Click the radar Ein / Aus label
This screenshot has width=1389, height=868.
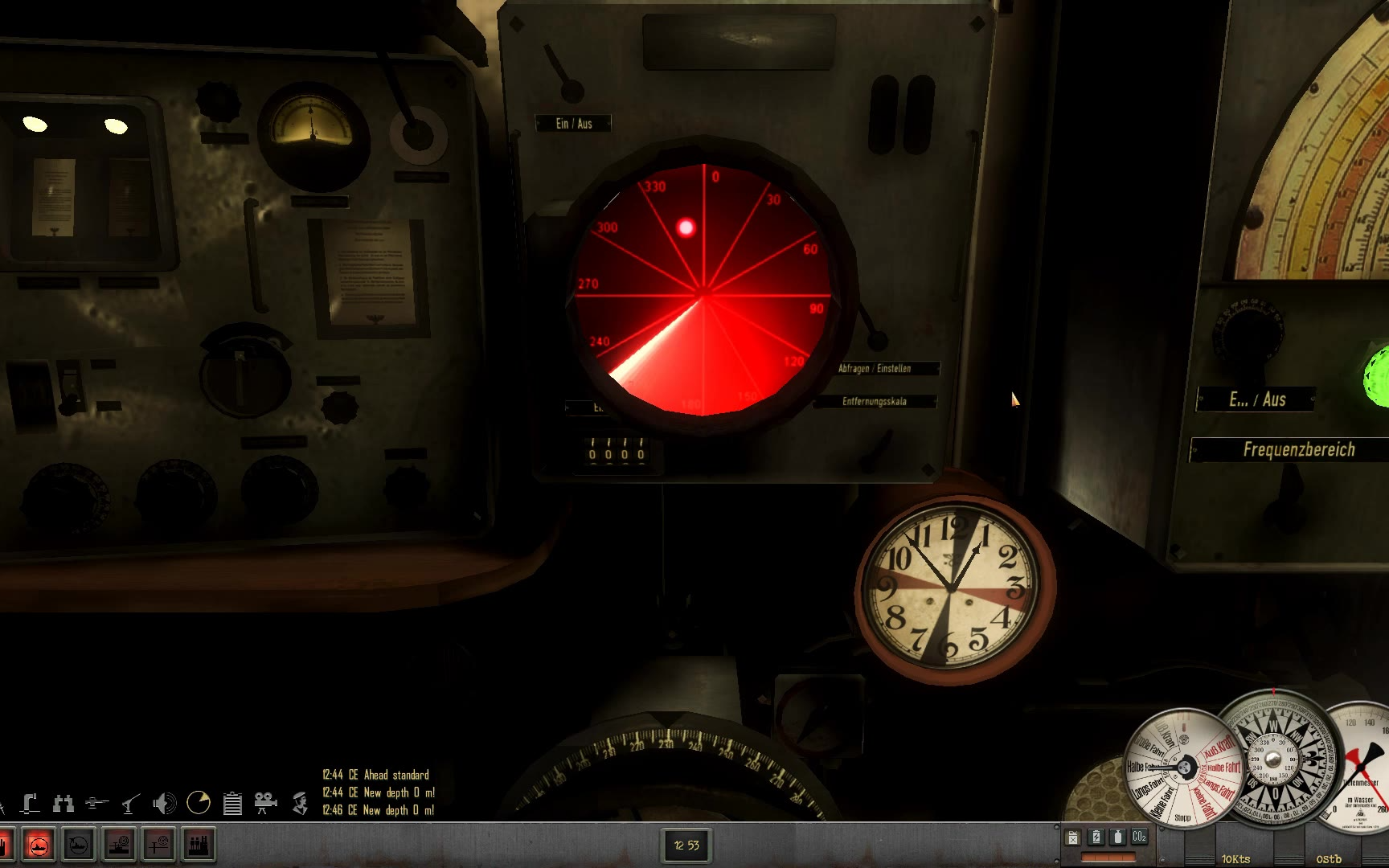pos(574,124)
